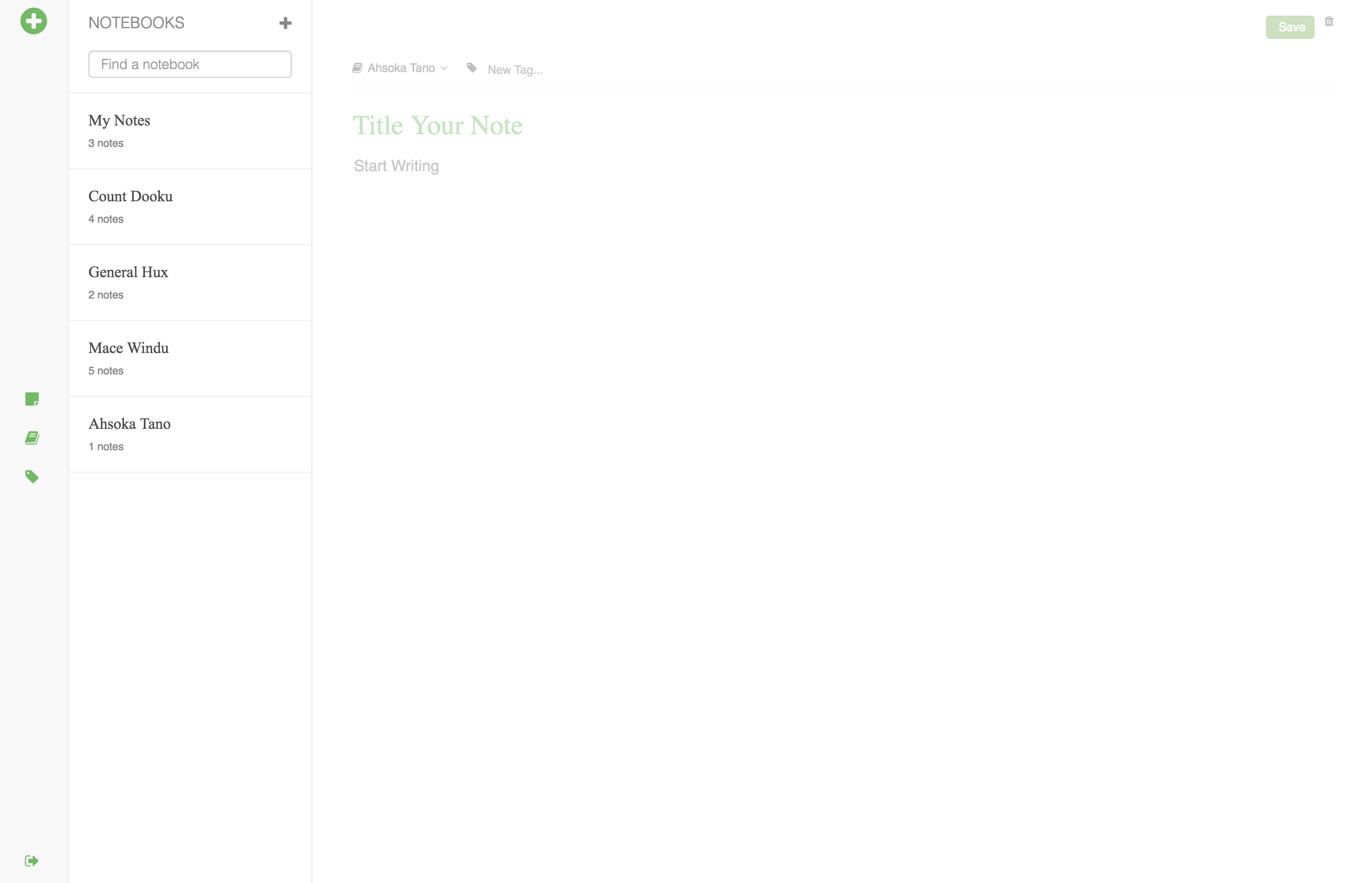Click the logout icon at bottom left

tap(32, 860)
